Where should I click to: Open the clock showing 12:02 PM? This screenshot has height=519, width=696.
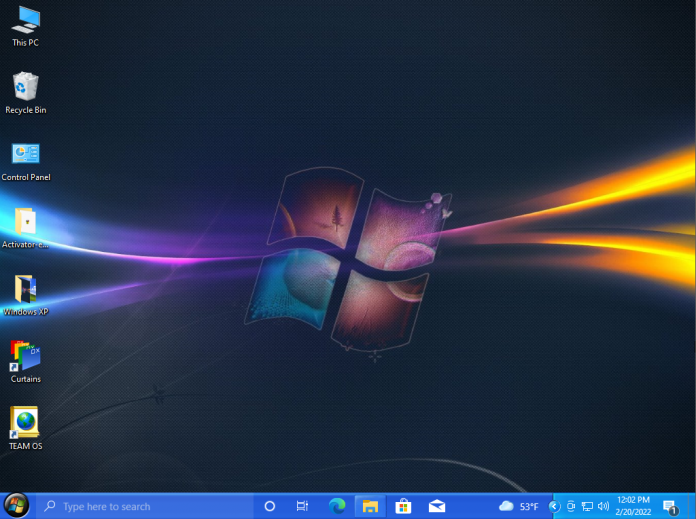(633, 506)
